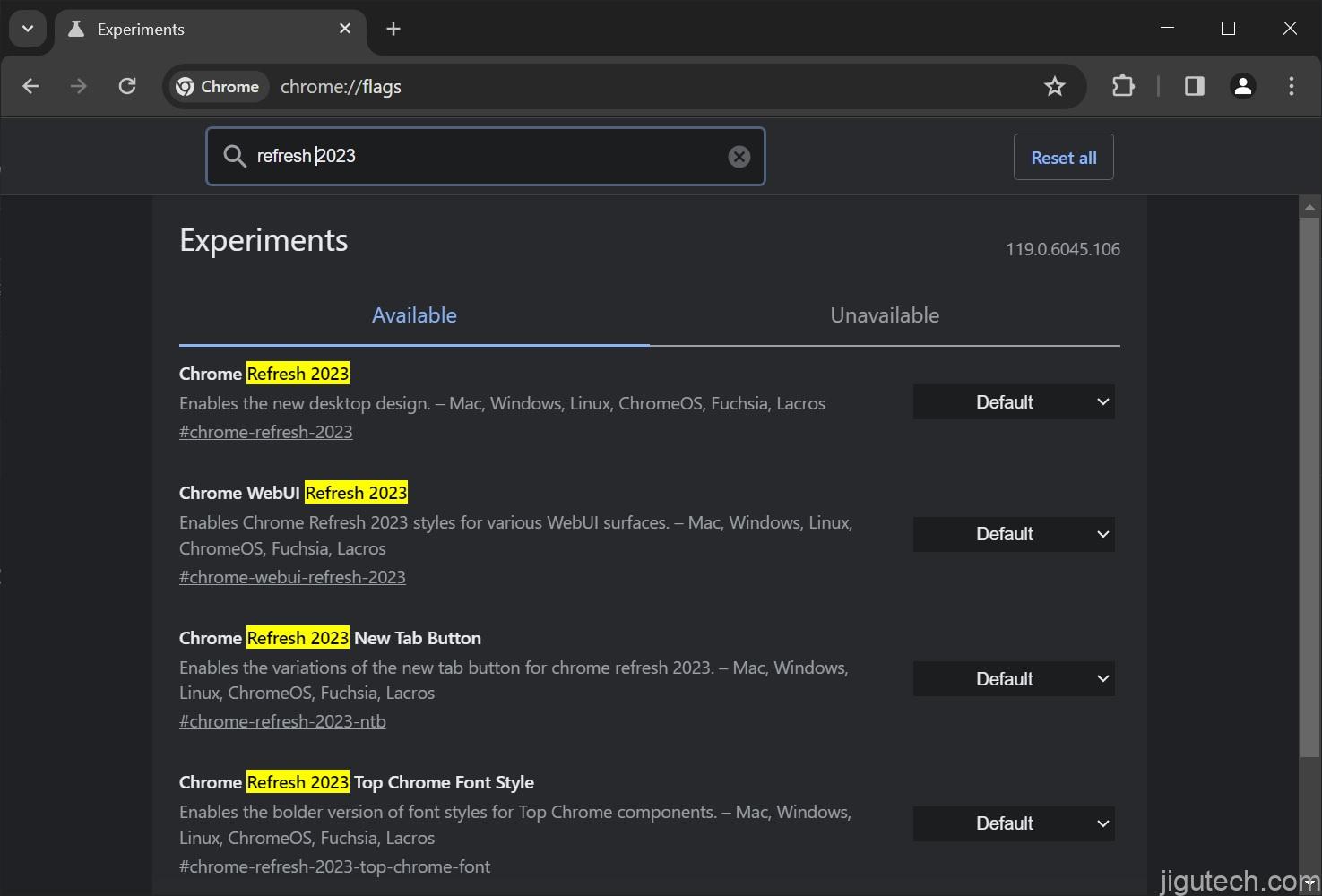Click the Experiments tab flask icon
This screenshot has width=1322, height=896.
pyautogui.click(x=77, y=29)
